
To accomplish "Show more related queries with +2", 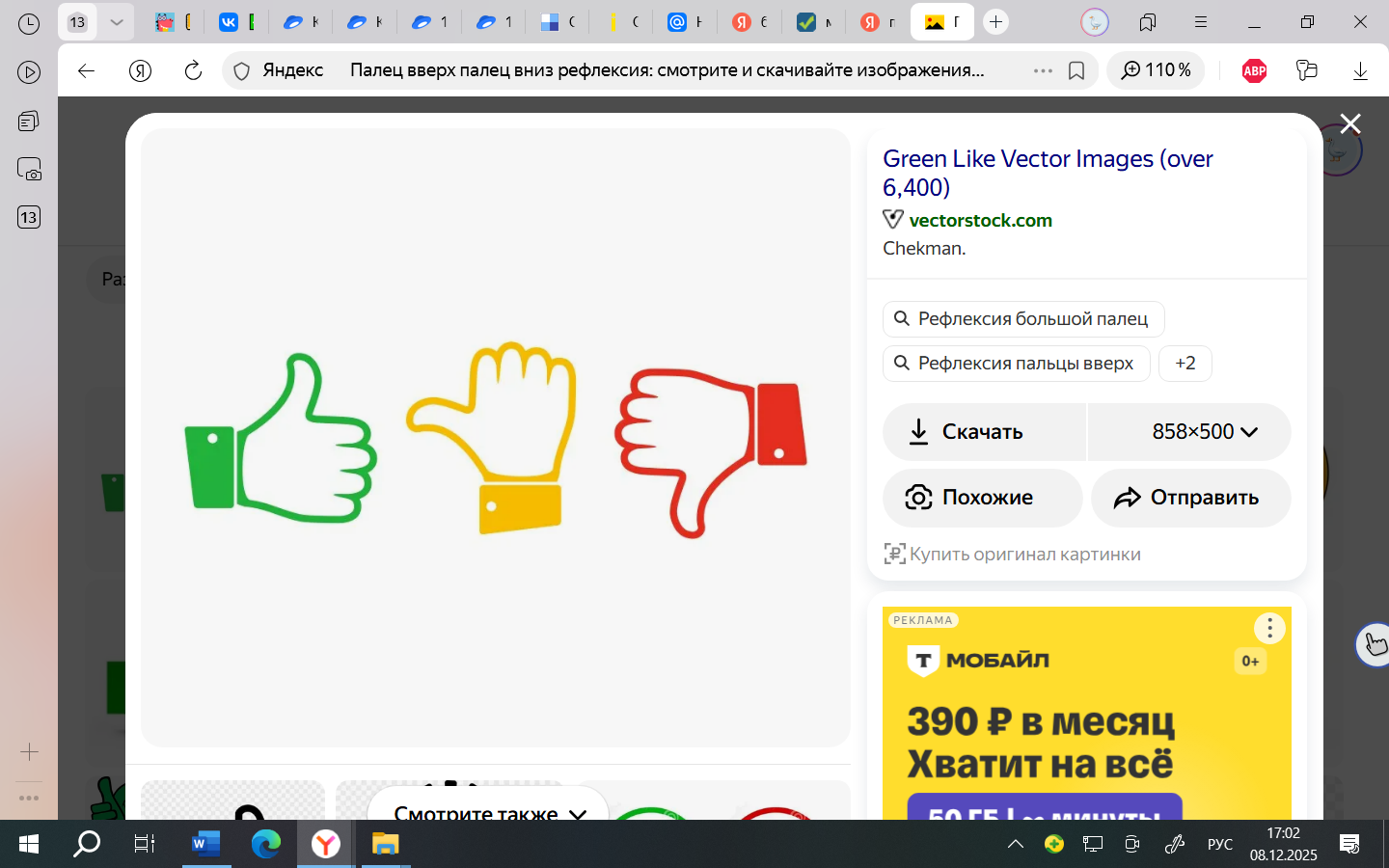I will (x=1185, y=364).
